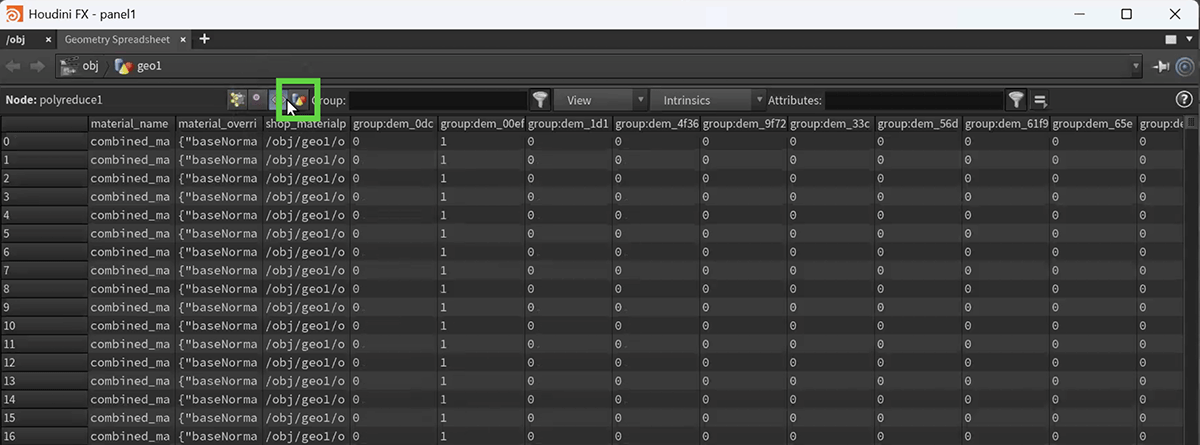Open the Help question mark icon

[x=1185, y=100]
